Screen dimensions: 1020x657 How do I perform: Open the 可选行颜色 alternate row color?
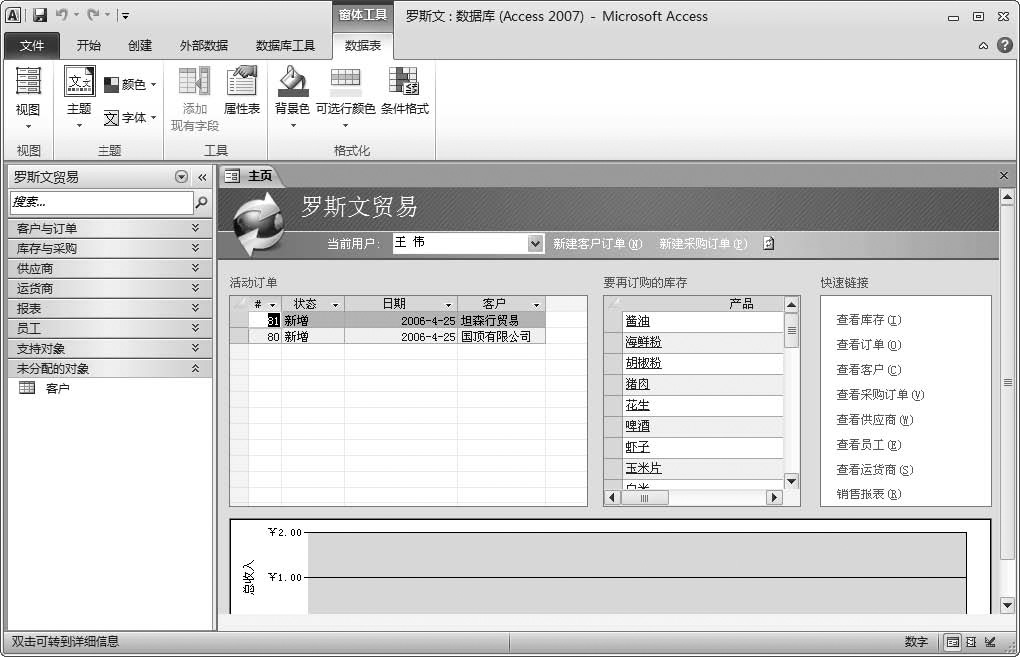click(345, 98)
